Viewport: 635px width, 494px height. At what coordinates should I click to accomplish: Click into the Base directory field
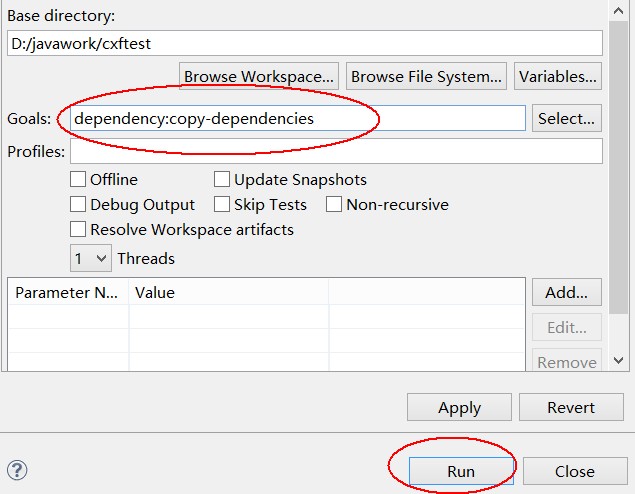304,43
